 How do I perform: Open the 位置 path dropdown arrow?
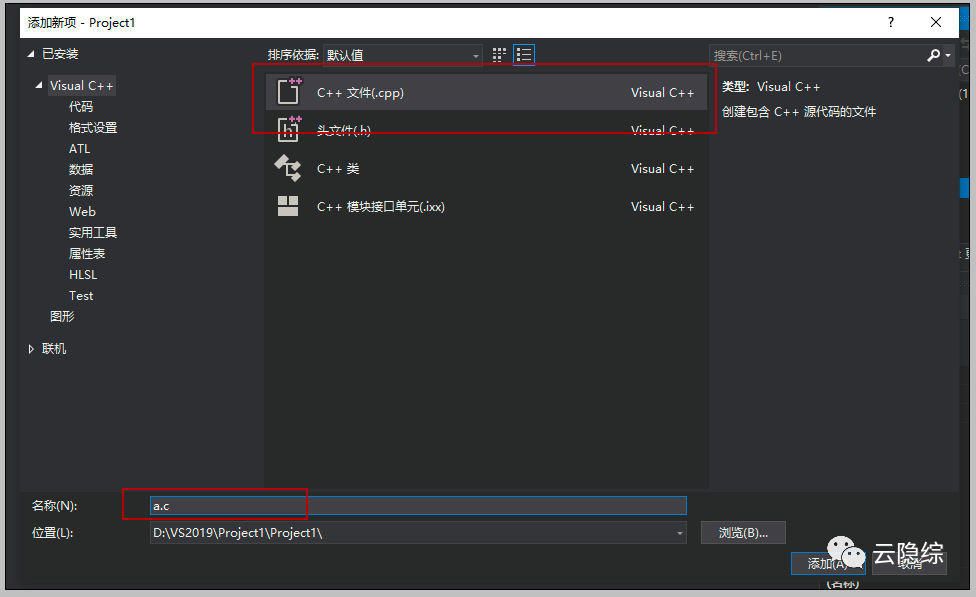point(680,533)
